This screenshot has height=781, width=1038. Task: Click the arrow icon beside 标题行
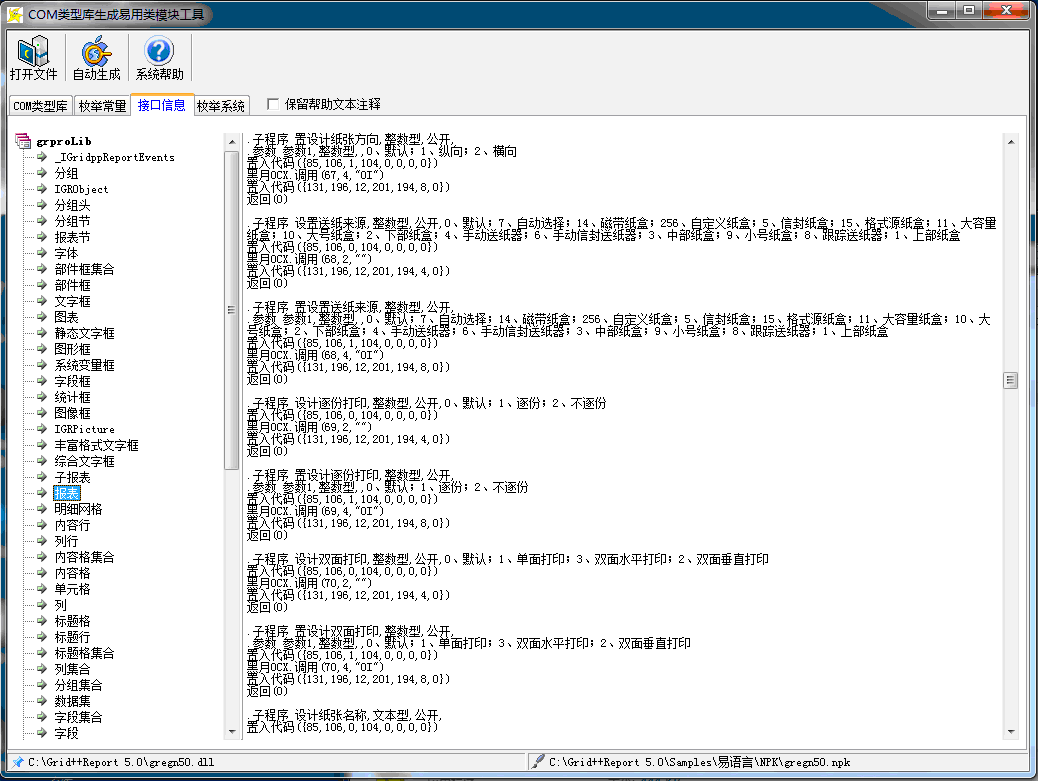tap(42, 637)
